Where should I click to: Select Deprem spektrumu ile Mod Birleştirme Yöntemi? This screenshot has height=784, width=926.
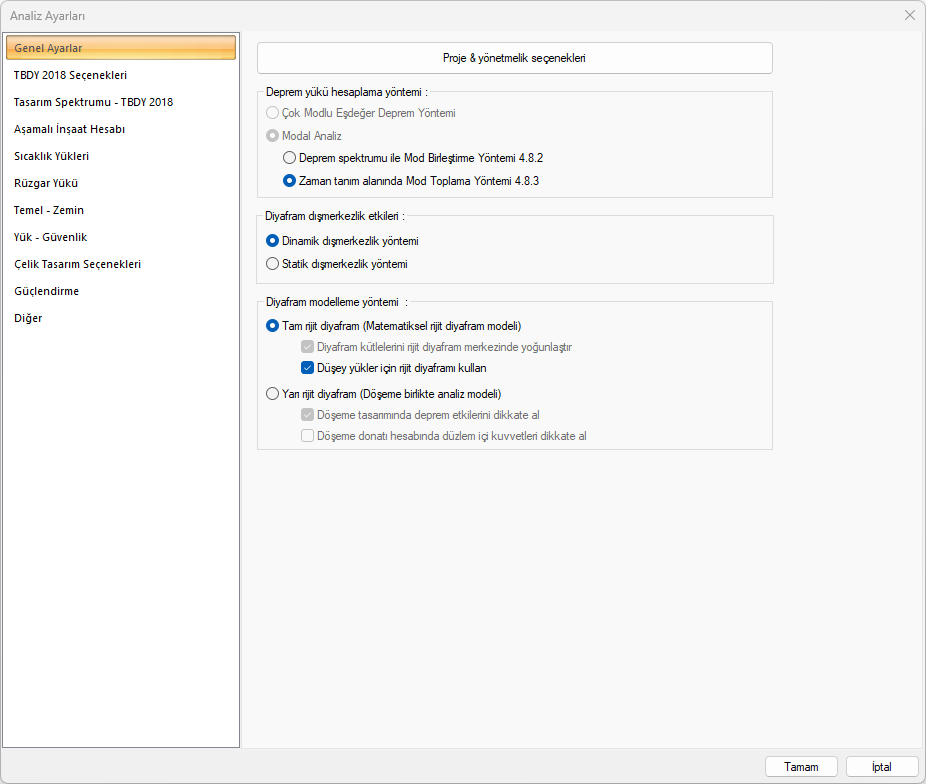290,158
